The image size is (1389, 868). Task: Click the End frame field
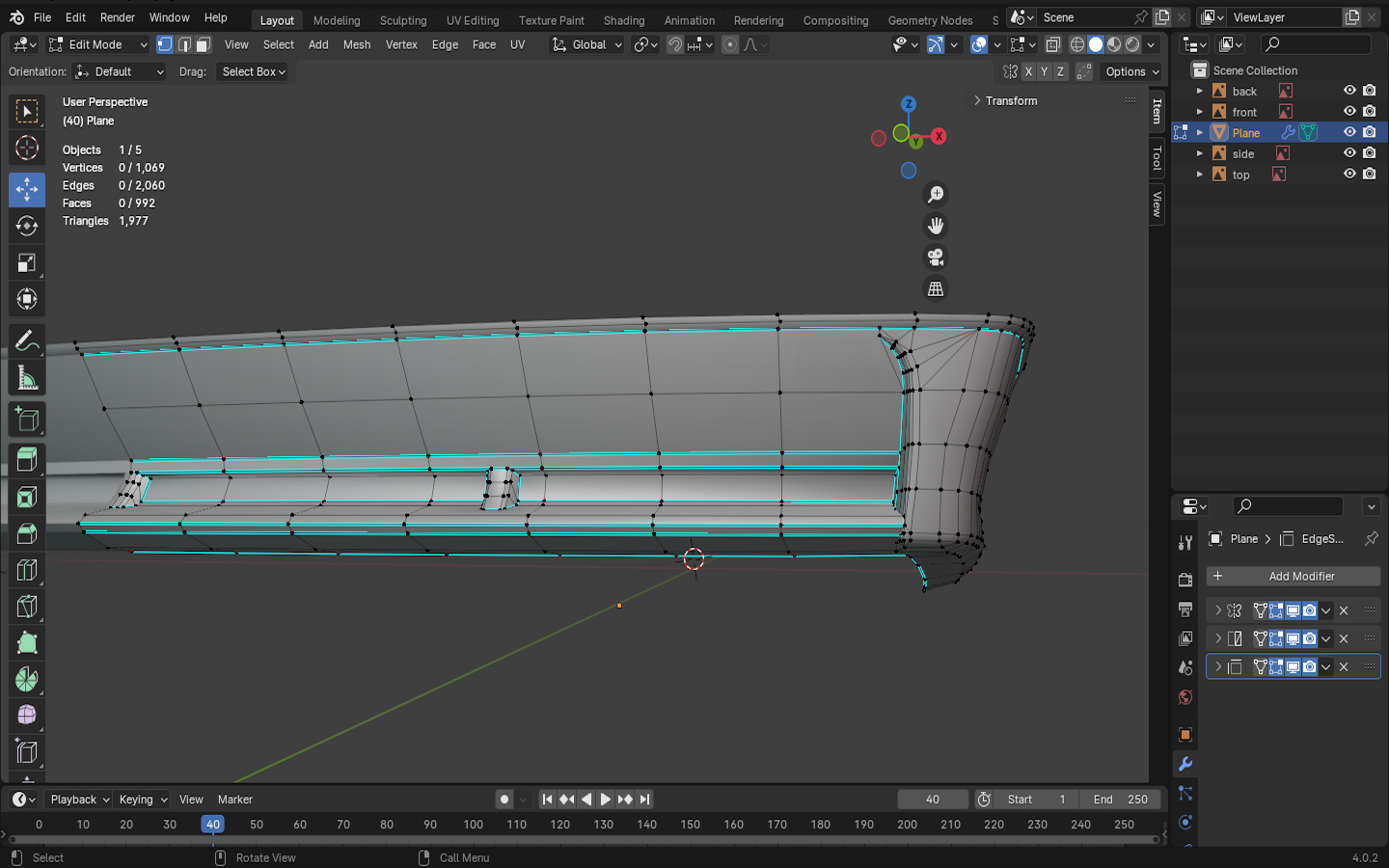tap(1119, 800)
